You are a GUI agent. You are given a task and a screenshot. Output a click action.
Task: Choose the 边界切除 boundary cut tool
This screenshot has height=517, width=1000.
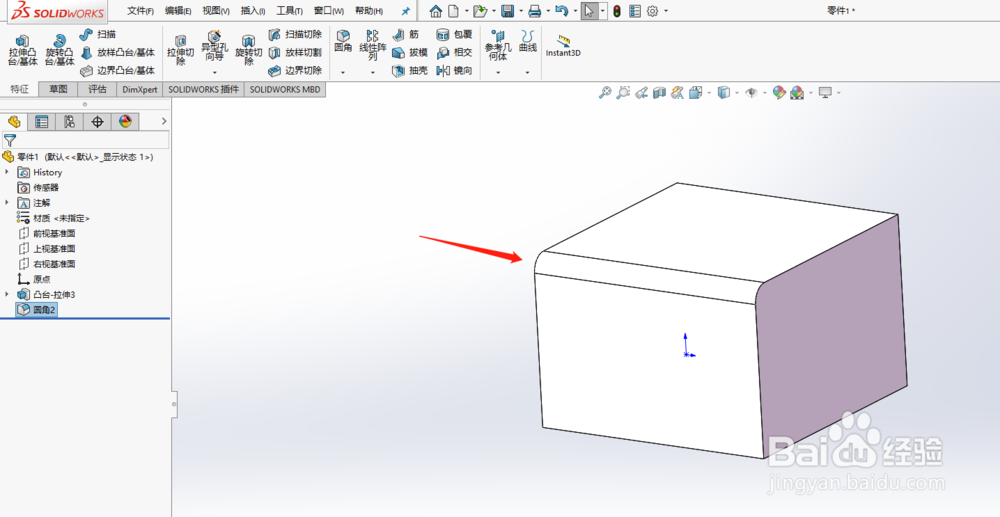(x=295, y=70)
